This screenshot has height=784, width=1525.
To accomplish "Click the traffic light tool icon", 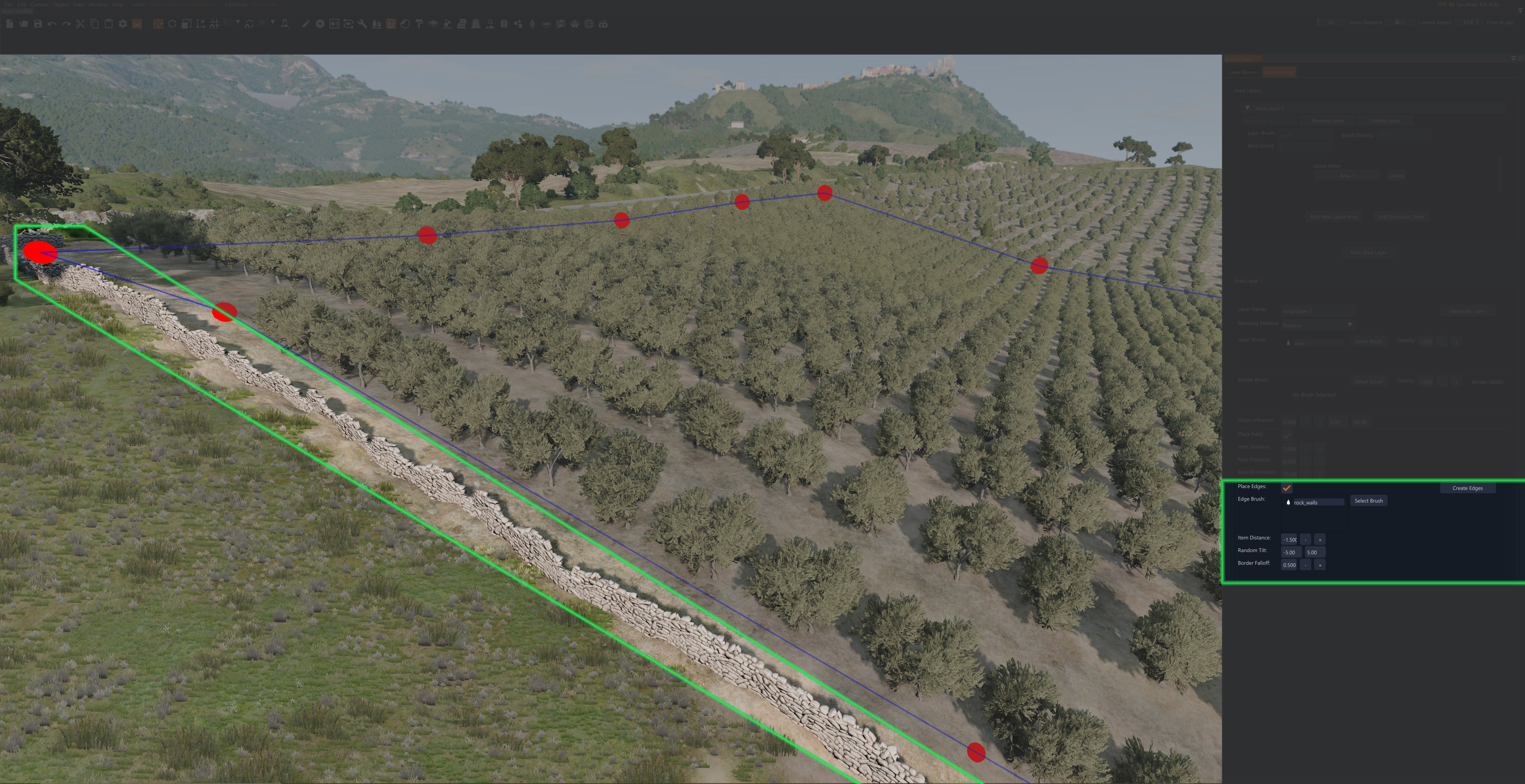I will pos(504,24).
